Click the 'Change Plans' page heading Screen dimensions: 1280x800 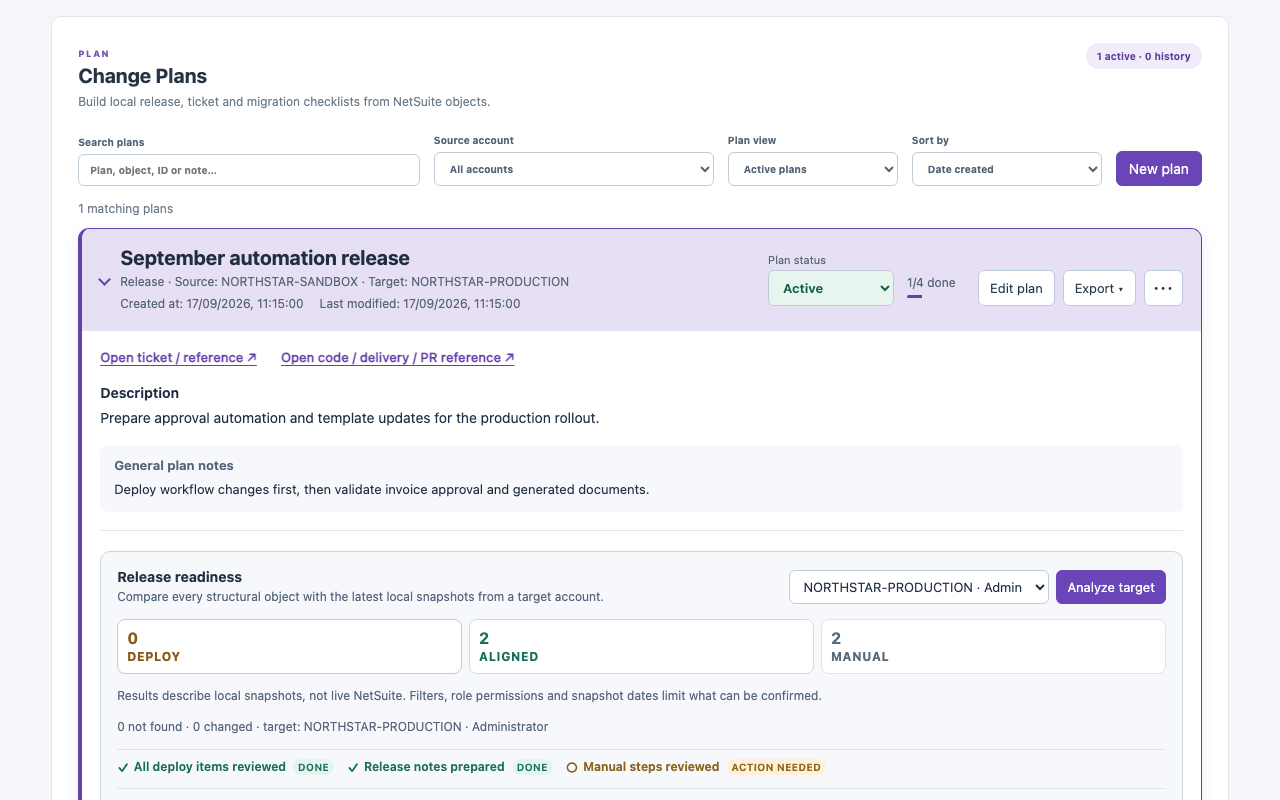coord(143,76)
